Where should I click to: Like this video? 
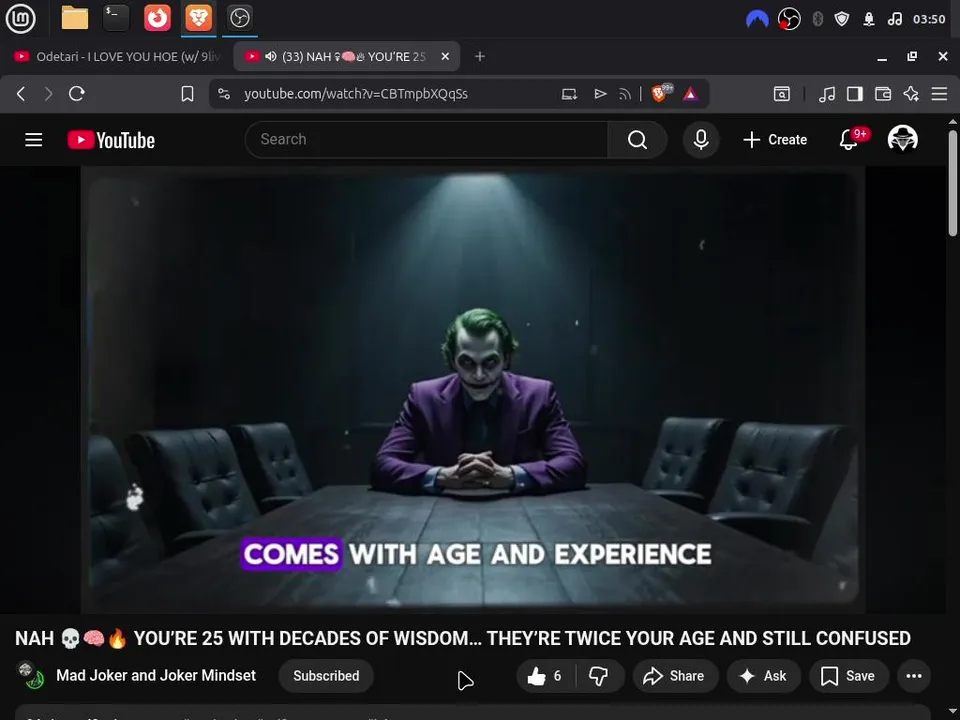coord(544,676)
